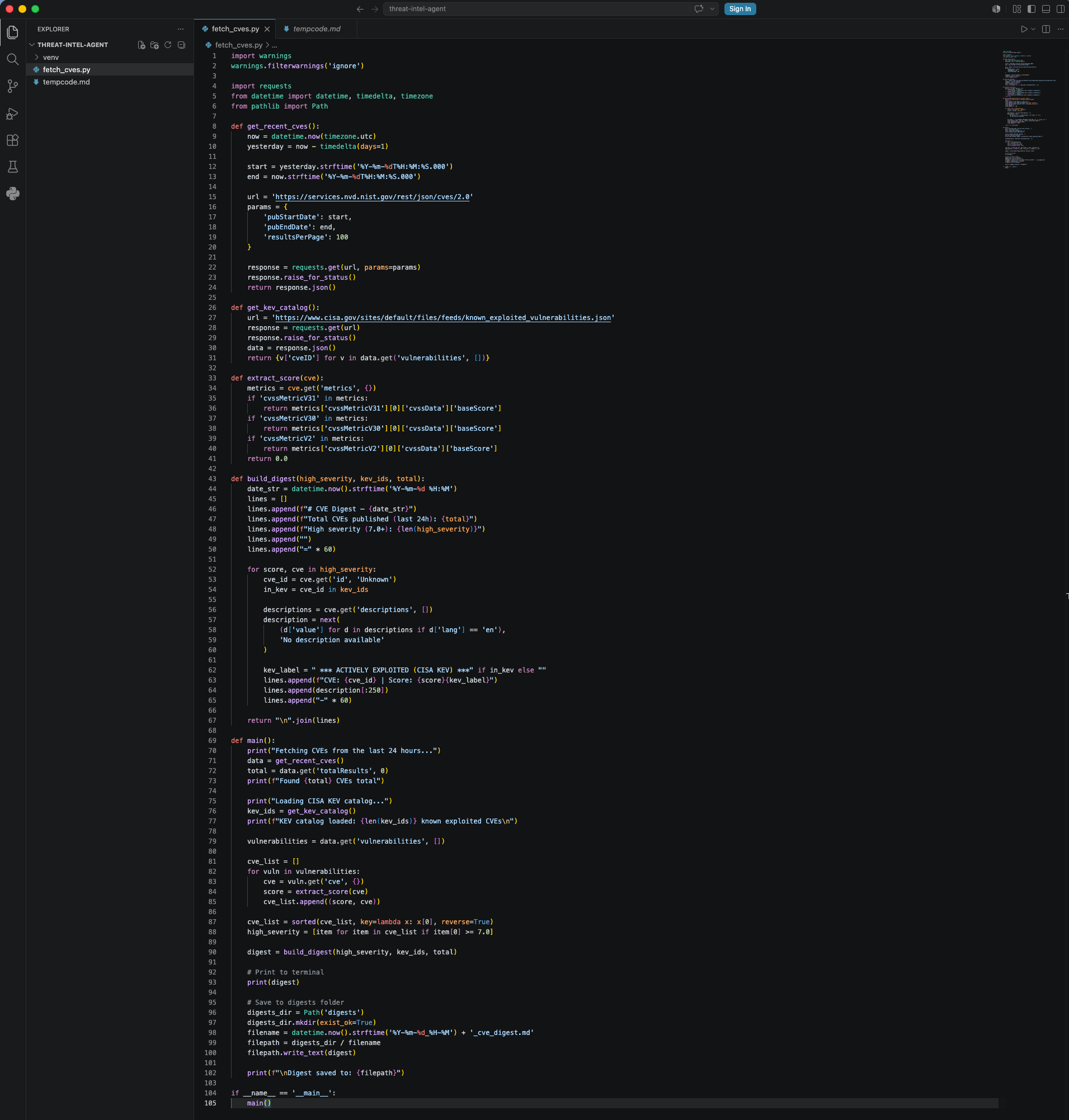Open the Testing flask view
Screen dimensions: 1069x1120
(x=12, y=167)
